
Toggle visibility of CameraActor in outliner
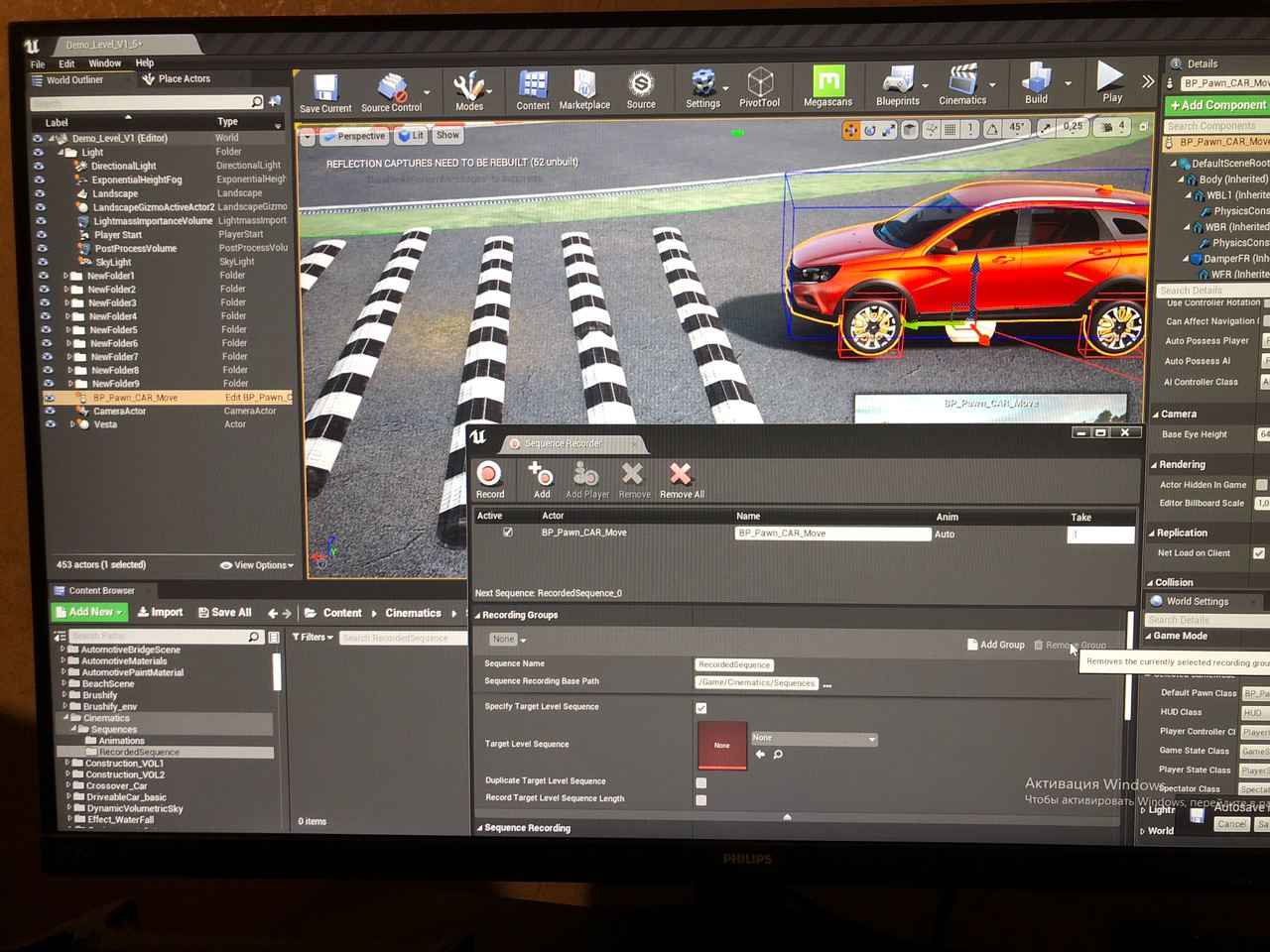pyautogui.click(x=50, y=411)
